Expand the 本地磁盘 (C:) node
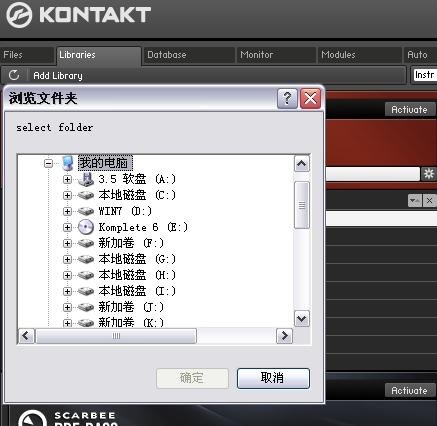The width and height of the screenshot is (437, 426). [x=67, y=195]
